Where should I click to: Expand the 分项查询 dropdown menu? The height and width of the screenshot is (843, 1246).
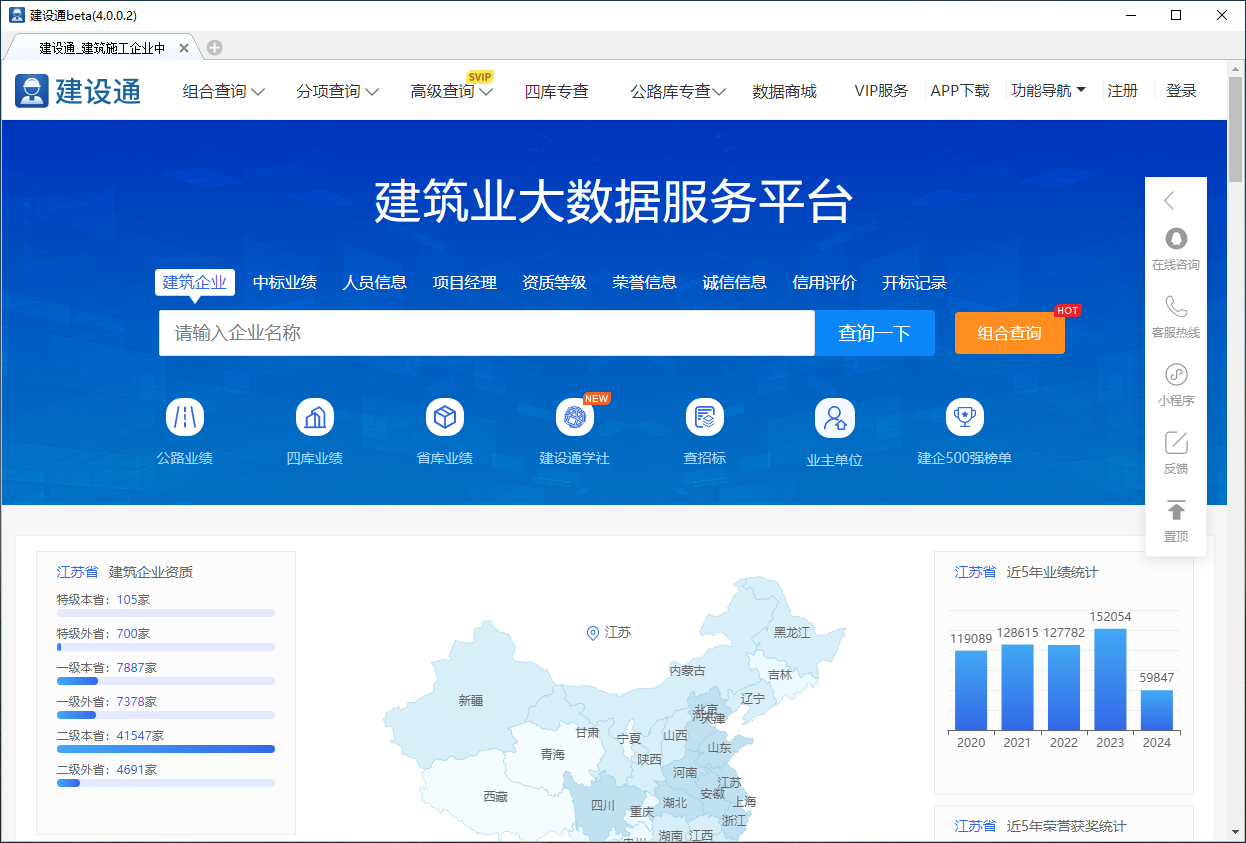tap(337, 91)
